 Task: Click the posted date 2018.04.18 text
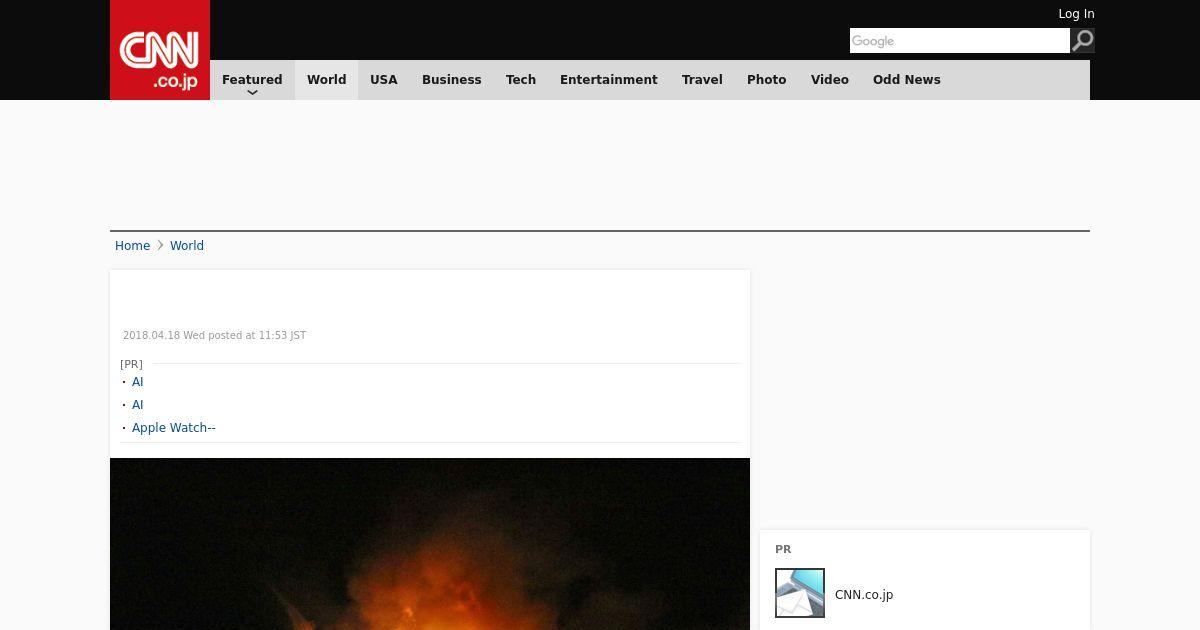(x=214, y=336)
